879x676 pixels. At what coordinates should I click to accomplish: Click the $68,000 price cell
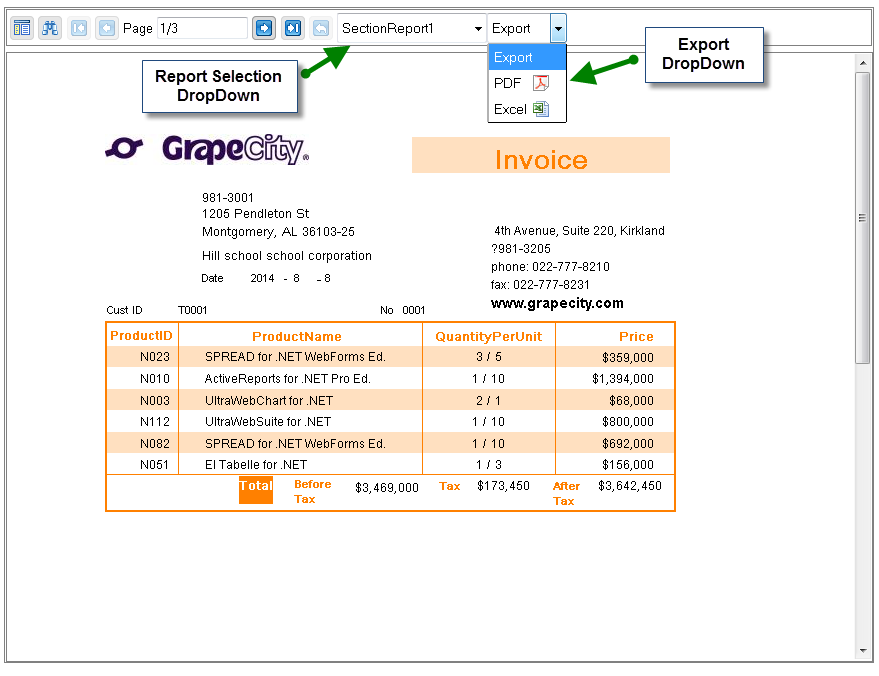click(x=631, y=401)
